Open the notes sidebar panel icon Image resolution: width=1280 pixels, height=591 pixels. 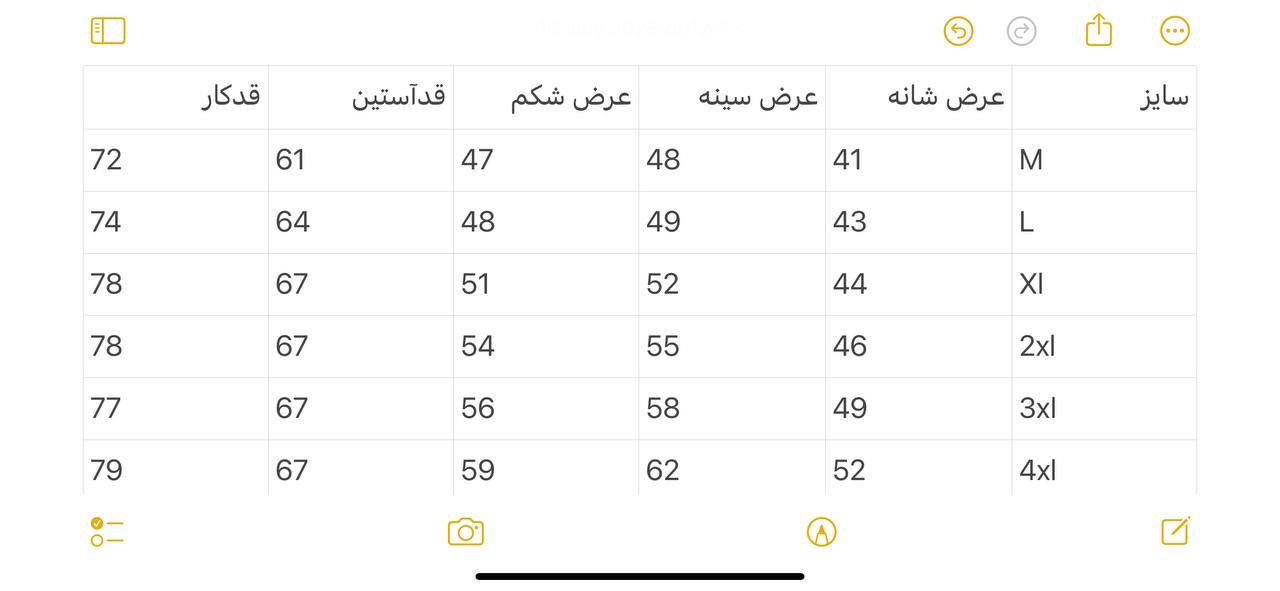(108, 31)
